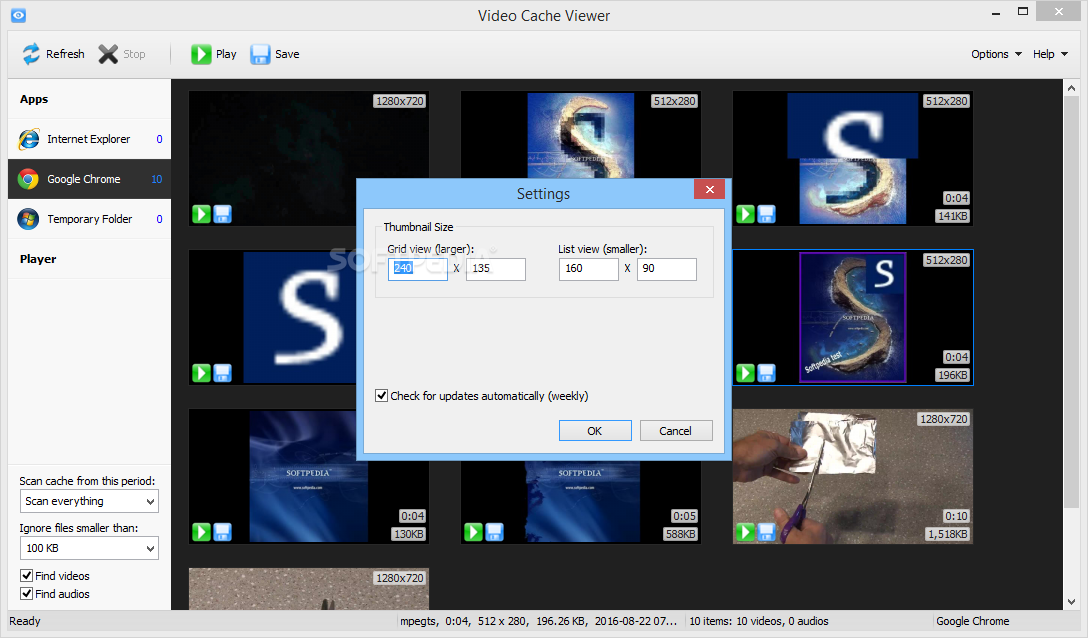The image size is (1088, 638).
Task: Save the first 1280x720 dark video
Action: (222, 214)
